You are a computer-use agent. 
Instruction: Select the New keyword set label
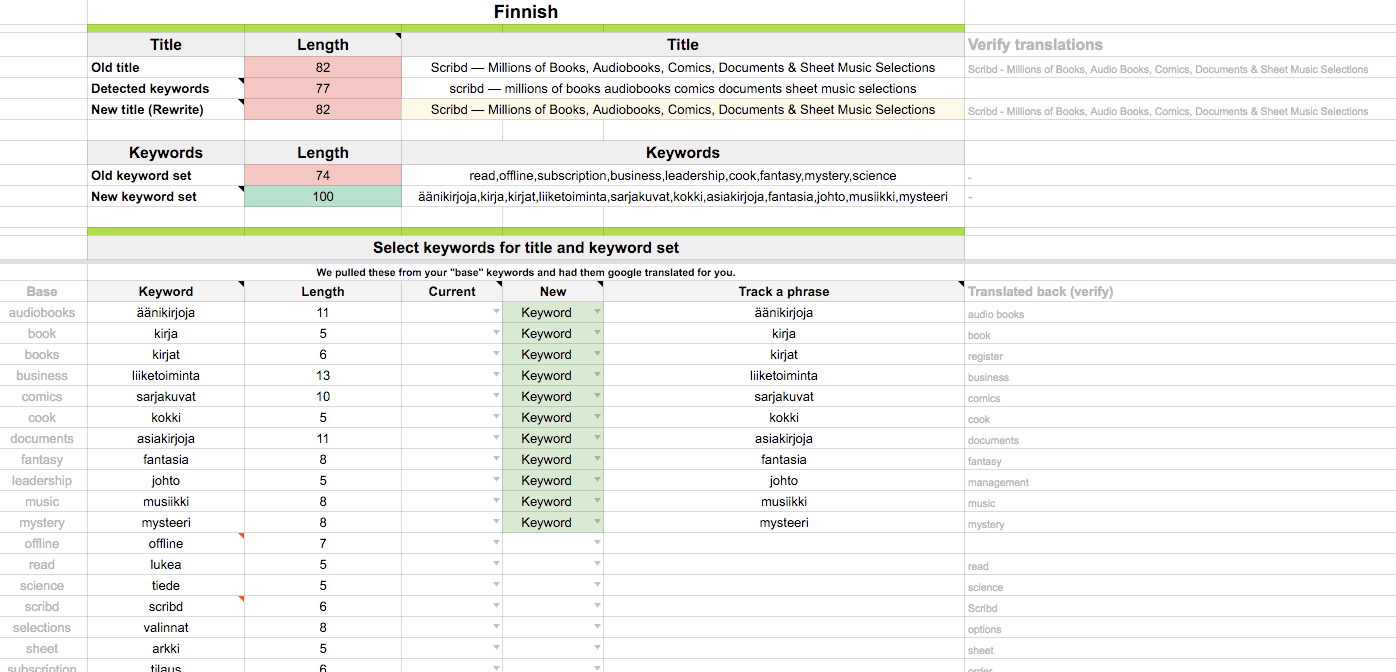(x=166, y=196)
